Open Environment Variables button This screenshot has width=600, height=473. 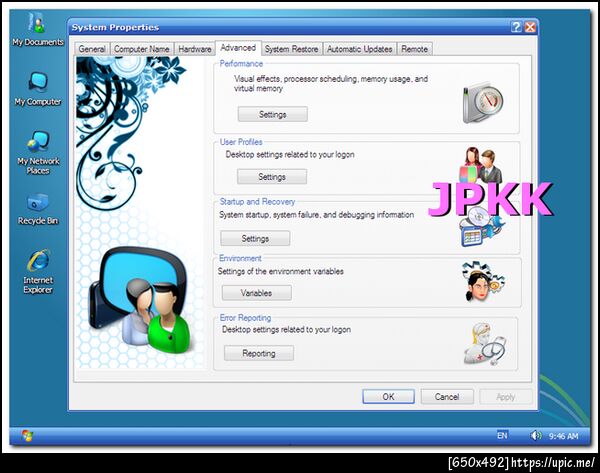point(256,293)
